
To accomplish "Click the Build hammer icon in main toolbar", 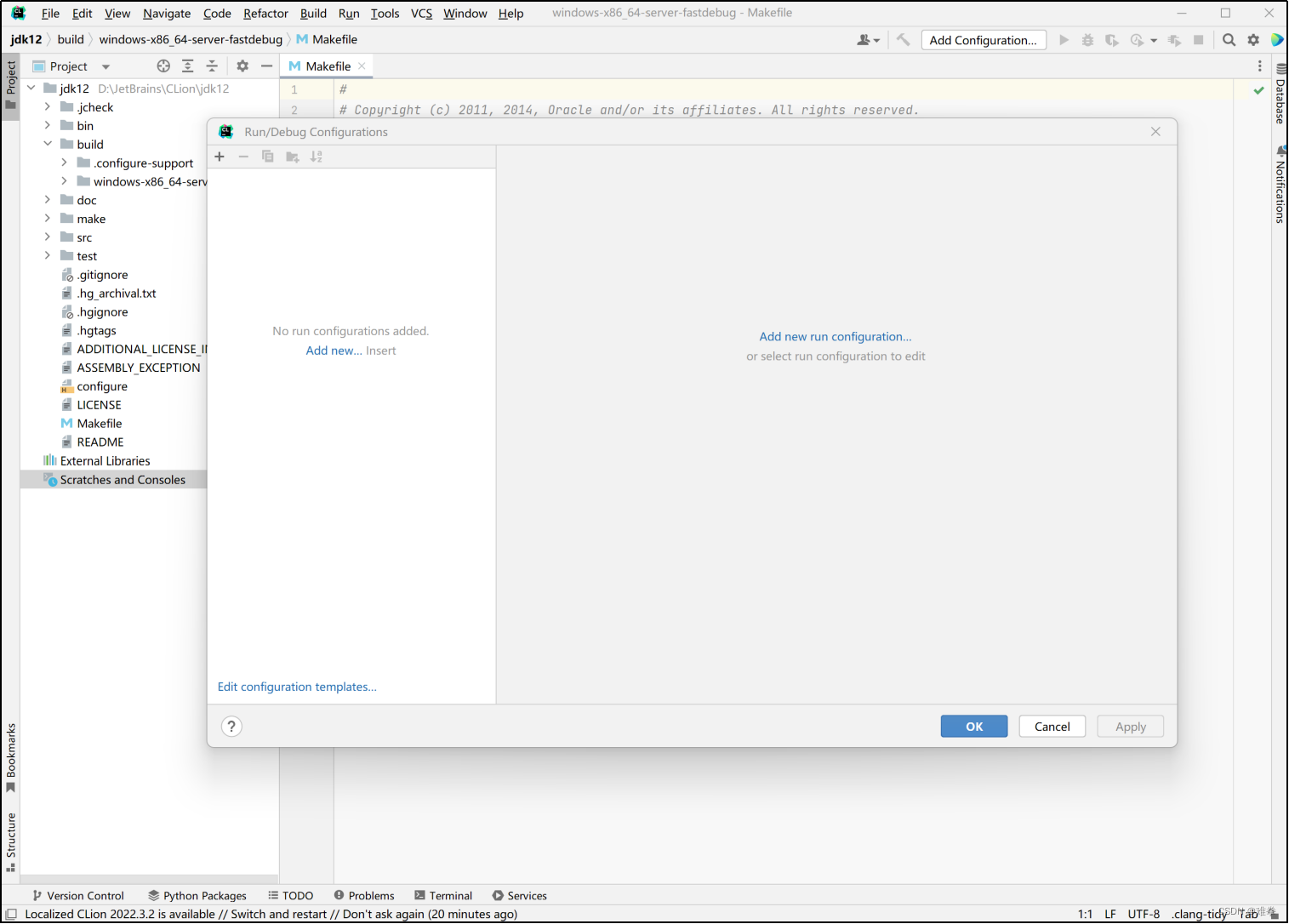I will [904, 40].
